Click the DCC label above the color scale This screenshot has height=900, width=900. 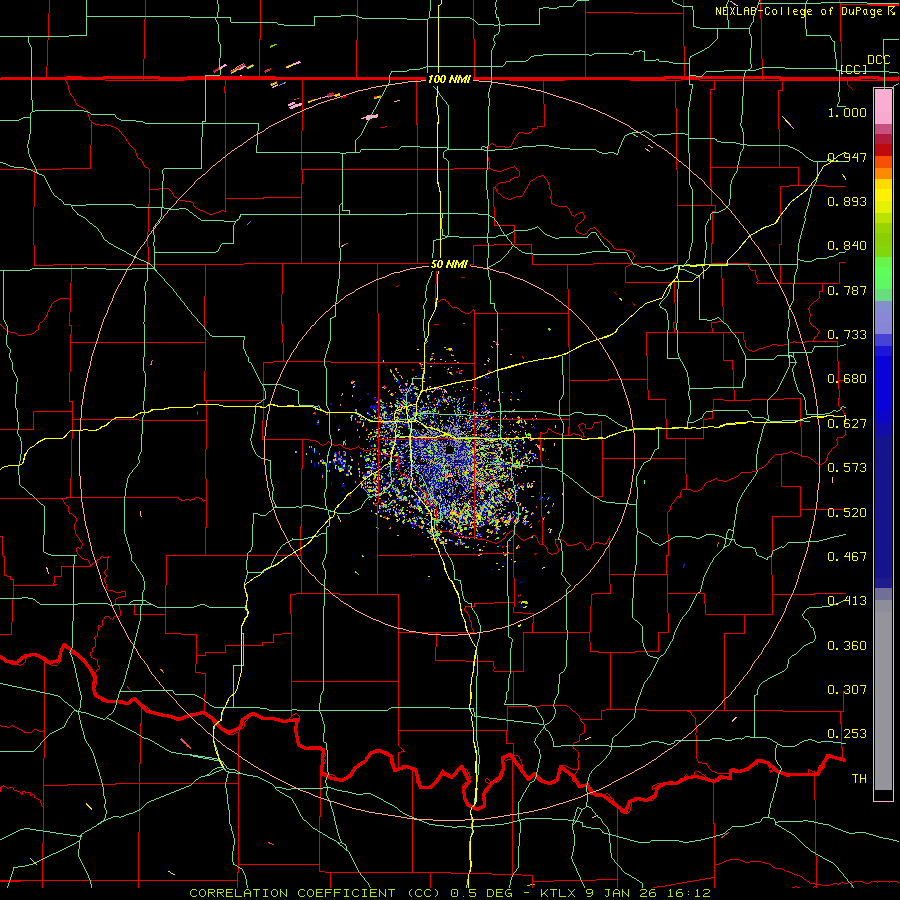(879, 60)
